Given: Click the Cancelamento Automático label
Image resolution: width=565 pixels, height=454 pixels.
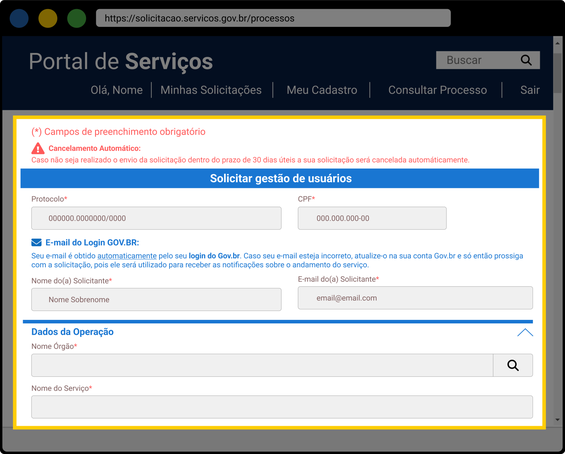Looking at the screenshot, I should click(94, 148).
